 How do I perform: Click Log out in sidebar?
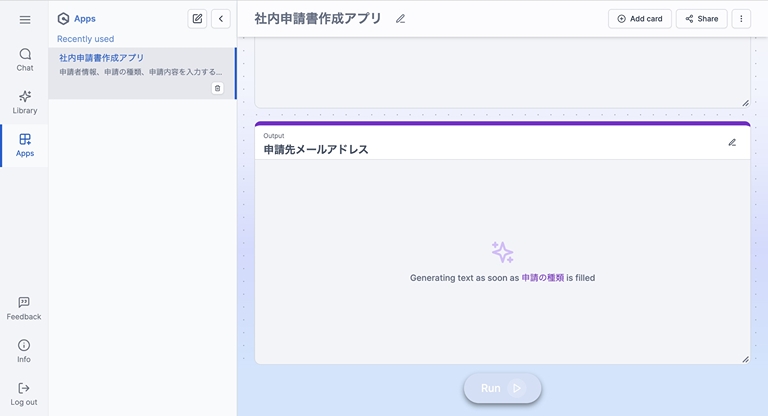24,394
